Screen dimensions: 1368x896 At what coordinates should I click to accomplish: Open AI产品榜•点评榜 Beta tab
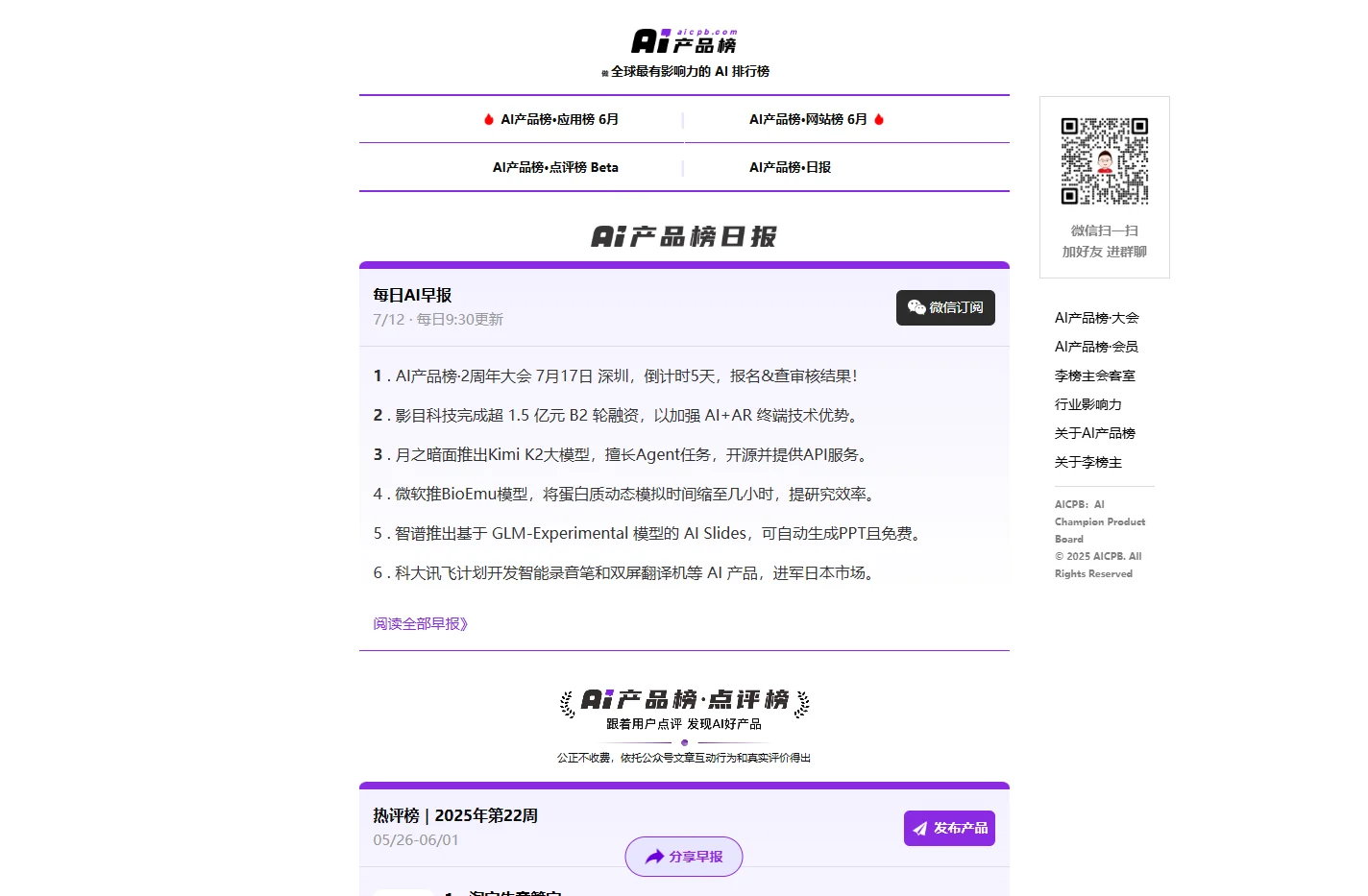(555, 167)
